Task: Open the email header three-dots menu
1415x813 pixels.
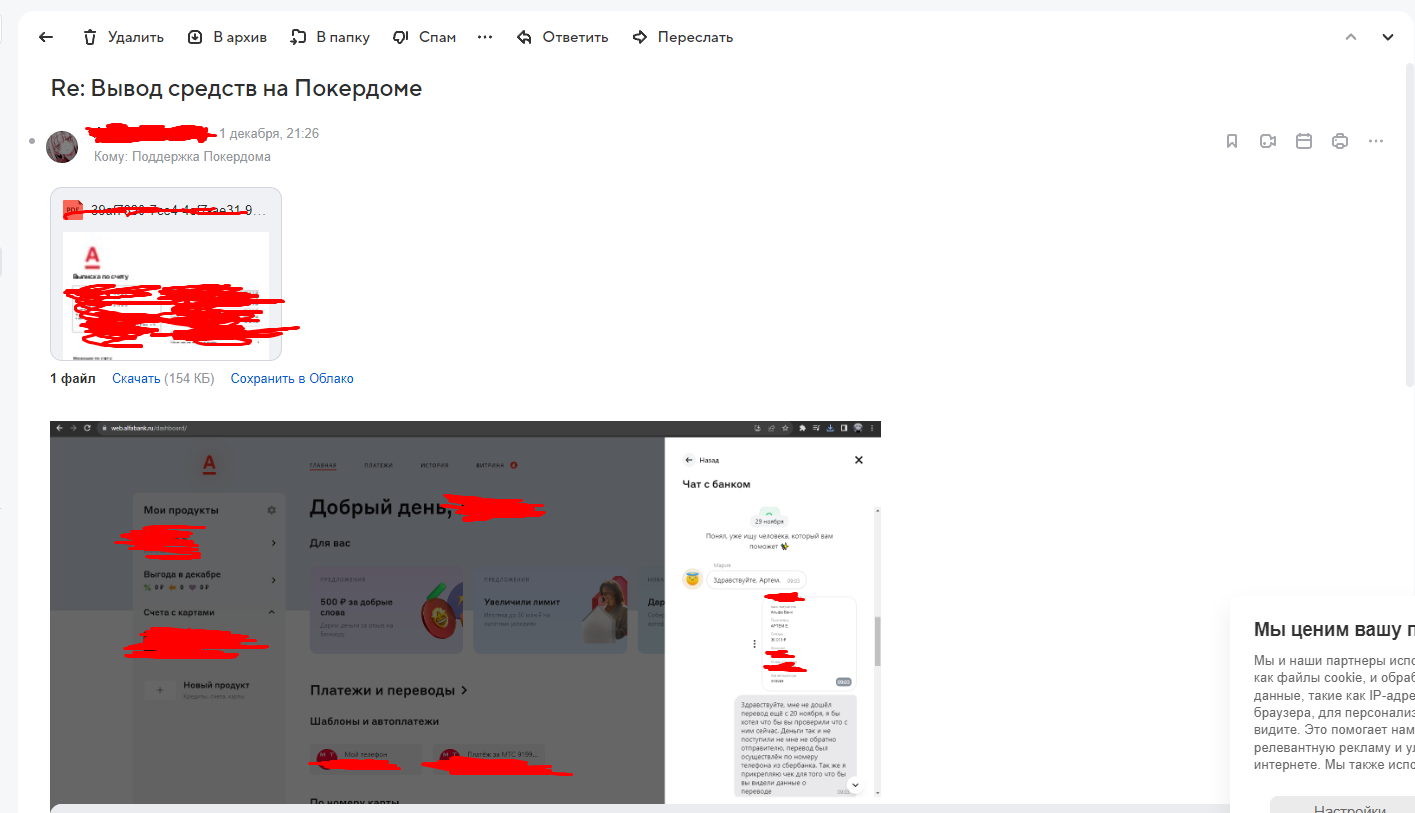Action: pyautogui.click(x=1376, y=141)
